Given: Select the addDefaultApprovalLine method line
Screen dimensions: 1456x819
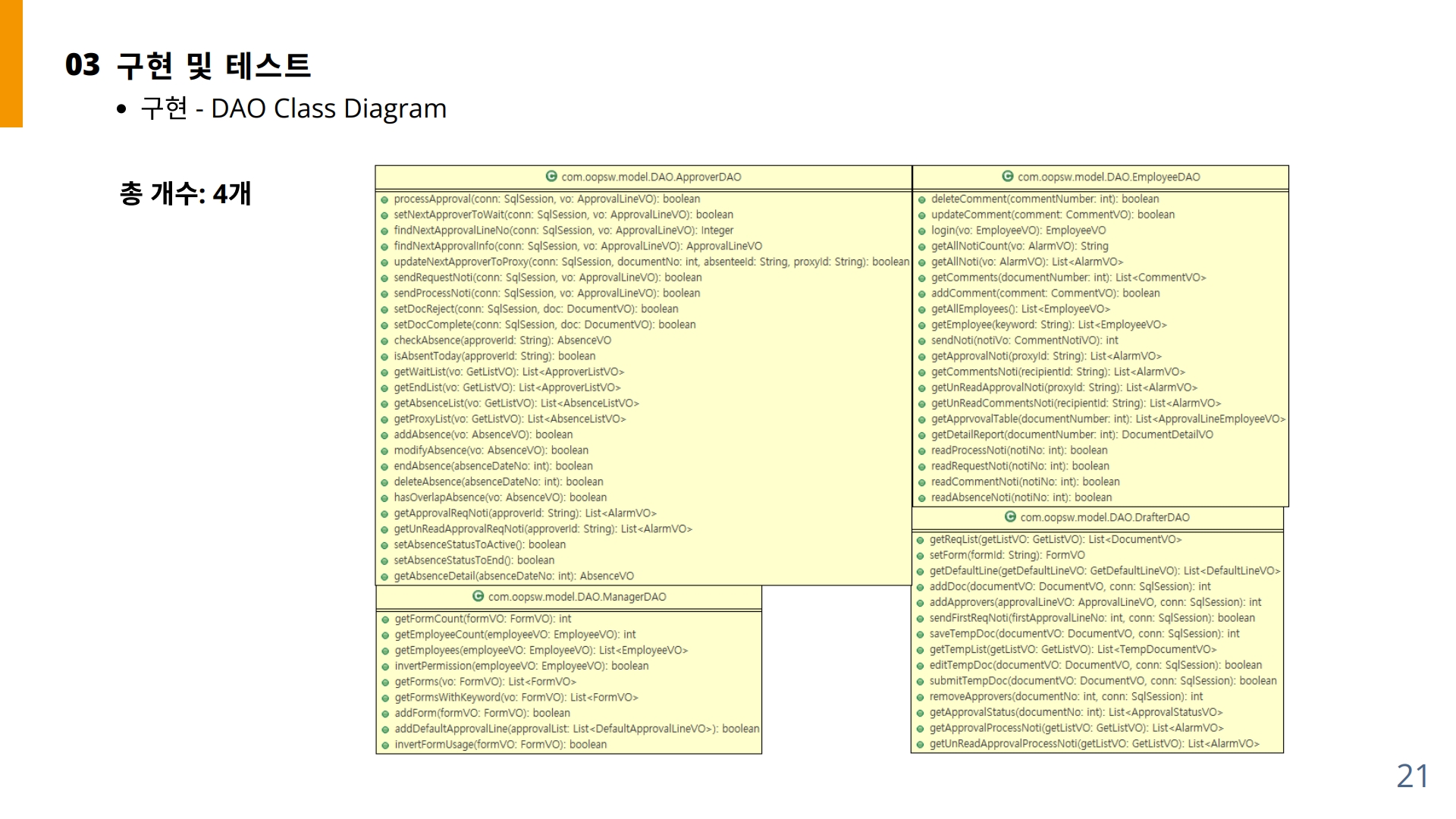Looking at the screenshot, I should 576,729.
